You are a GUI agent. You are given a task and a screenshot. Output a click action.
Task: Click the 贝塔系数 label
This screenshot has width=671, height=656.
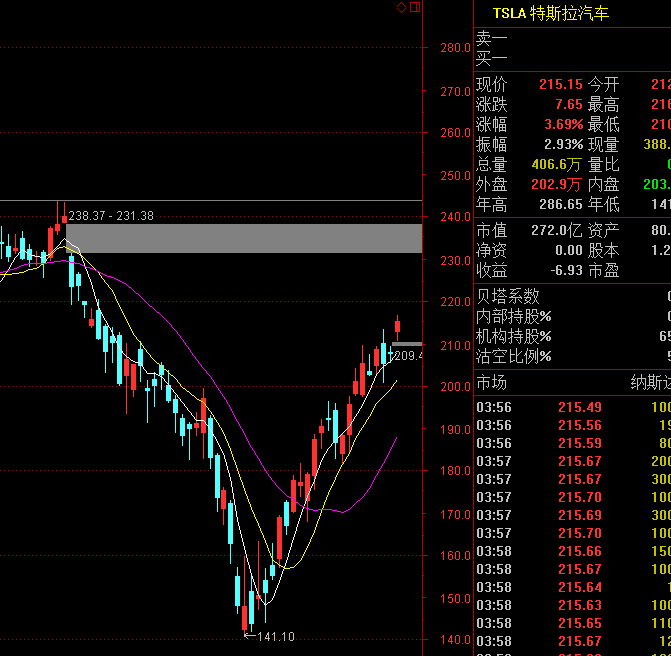coord(507,296)
